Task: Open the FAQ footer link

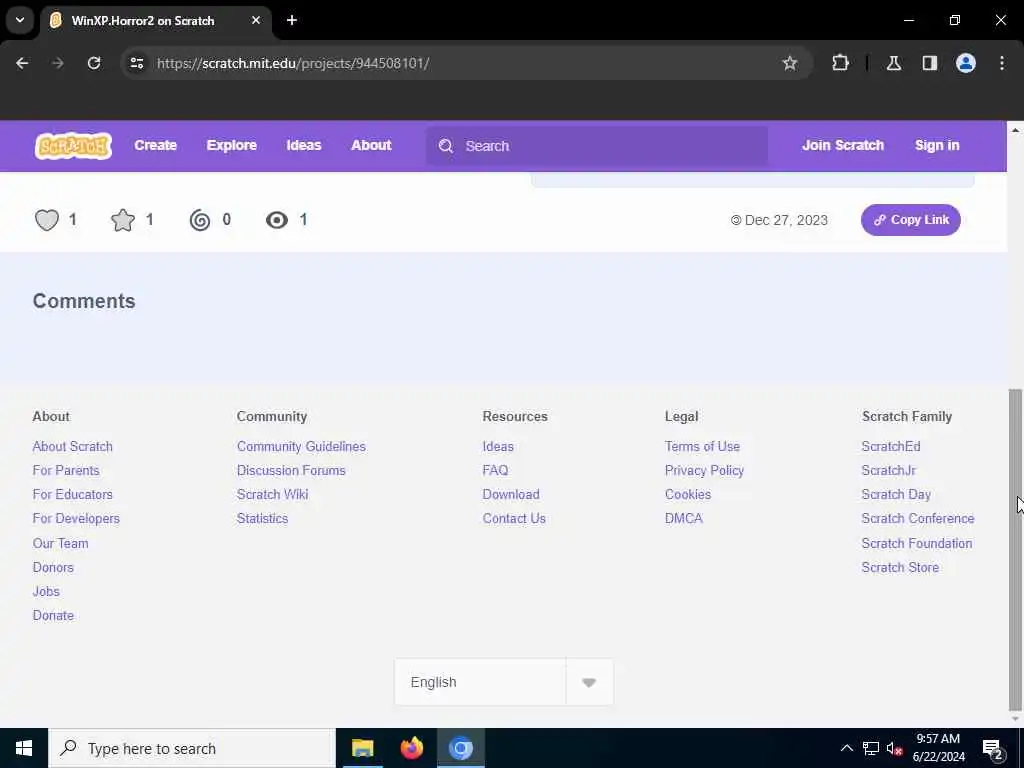Action: [x=495, y=470]
